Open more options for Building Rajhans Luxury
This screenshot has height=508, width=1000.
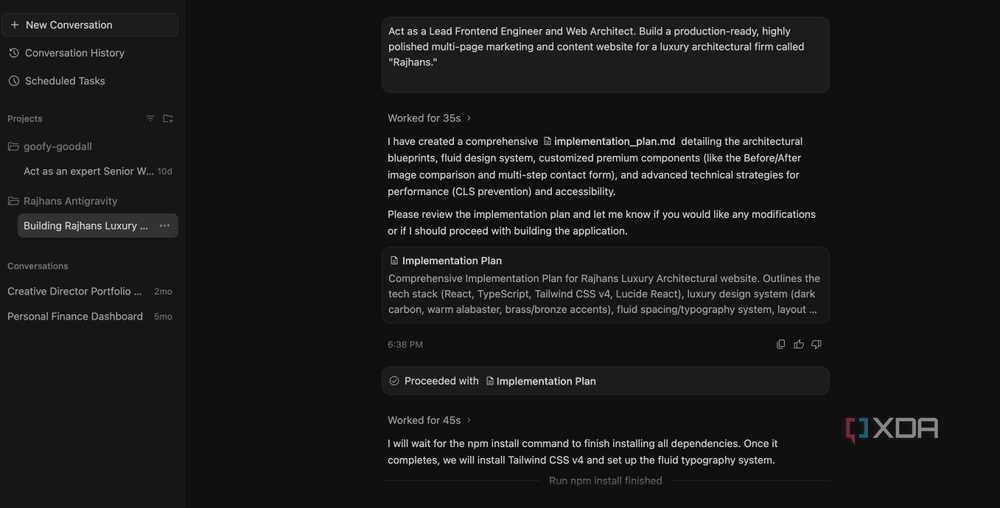[165, 226]
